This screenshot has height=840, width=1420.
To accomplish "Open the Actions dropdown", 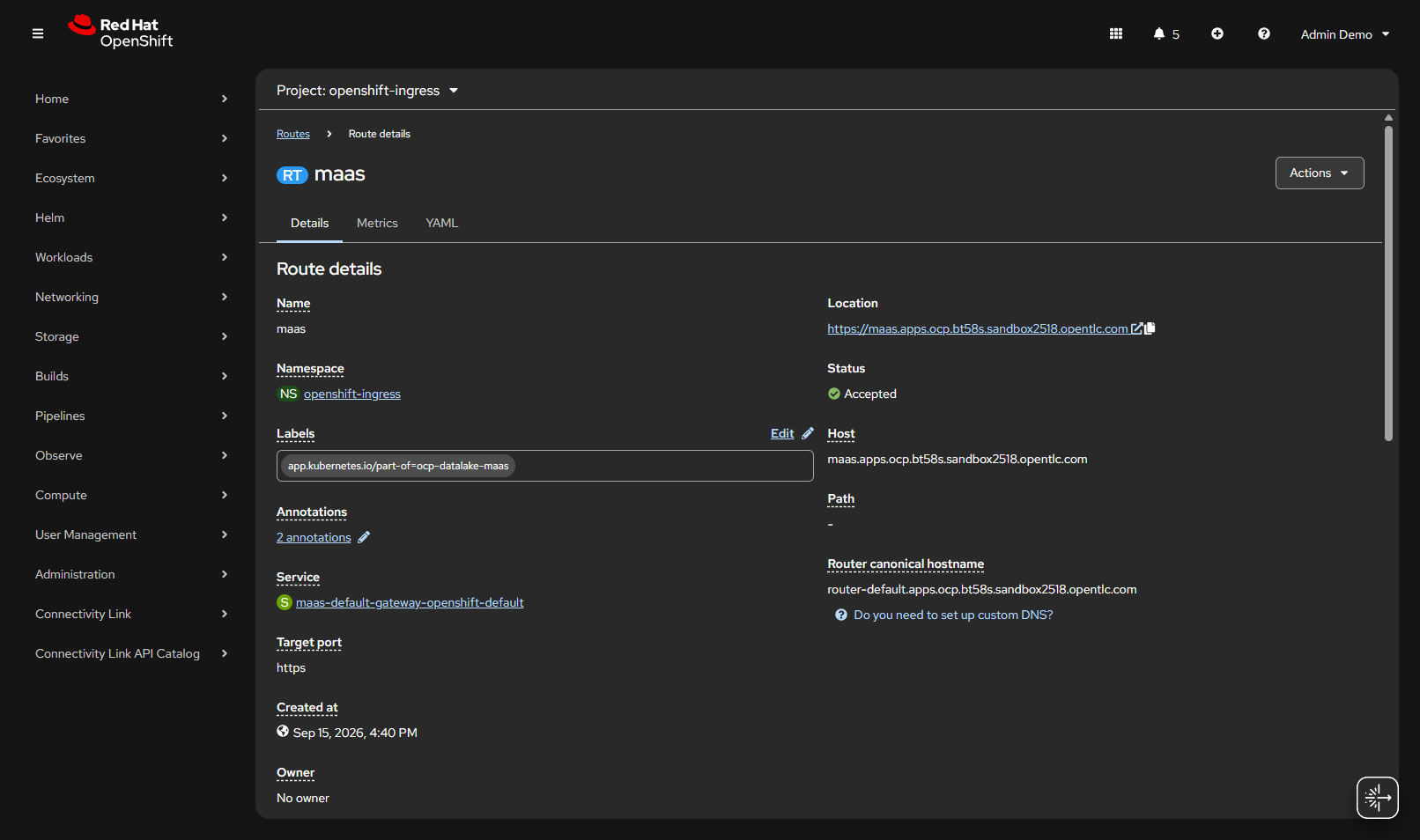I will 1319,173.
